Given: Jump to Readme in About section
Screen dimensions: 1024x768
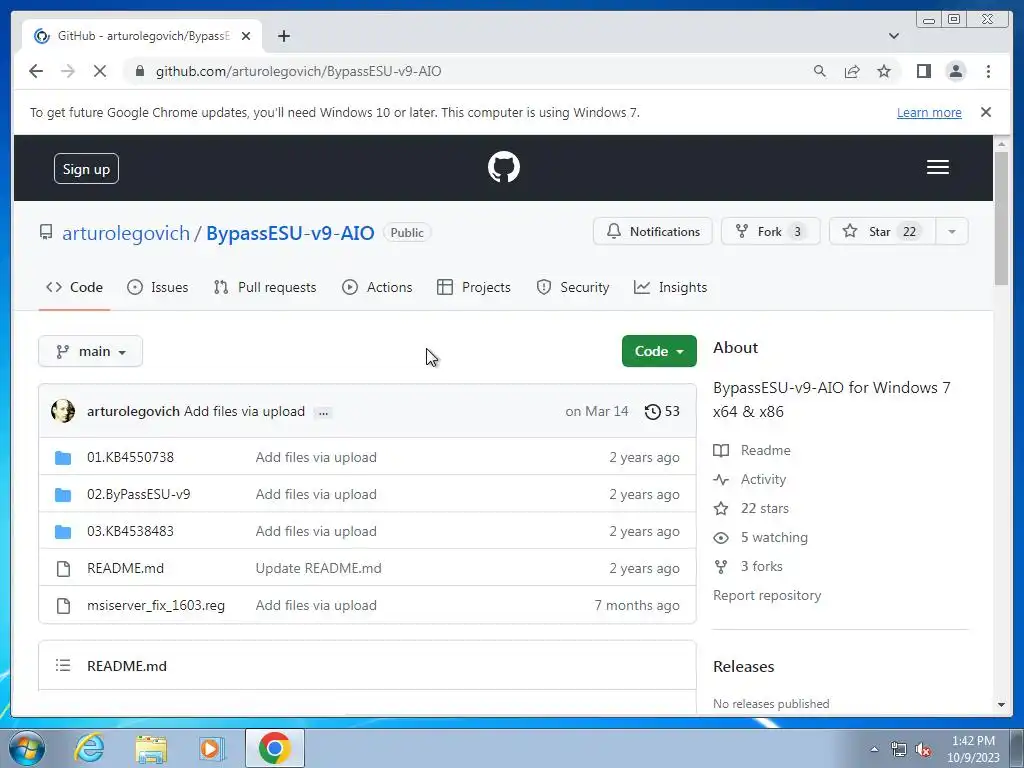Looking at the screenshot, I should pos(752,450).
